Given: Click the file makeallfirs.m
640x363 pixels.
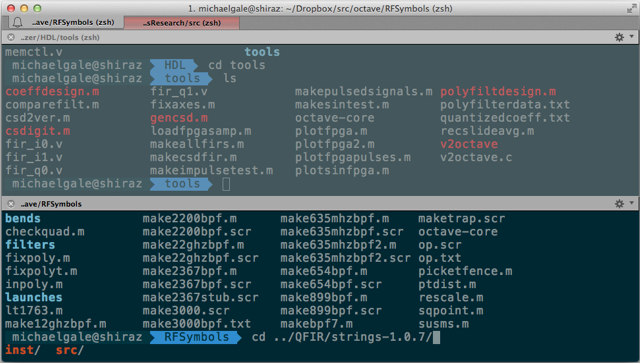Looking at the screenshot, I should [x=197, y=144].
